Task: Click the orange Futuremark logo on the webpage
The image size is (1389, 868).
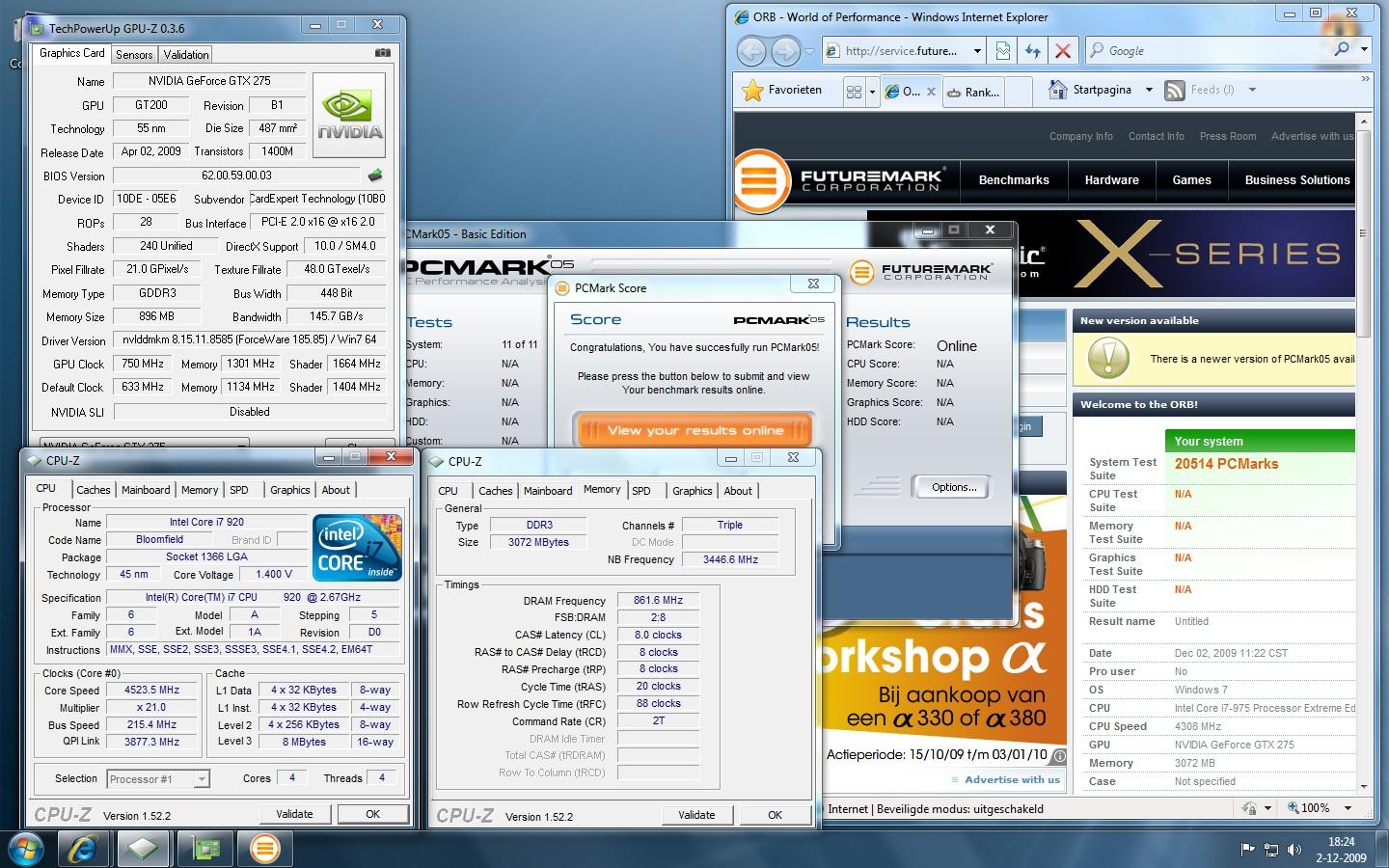Action: click(762, 179)
